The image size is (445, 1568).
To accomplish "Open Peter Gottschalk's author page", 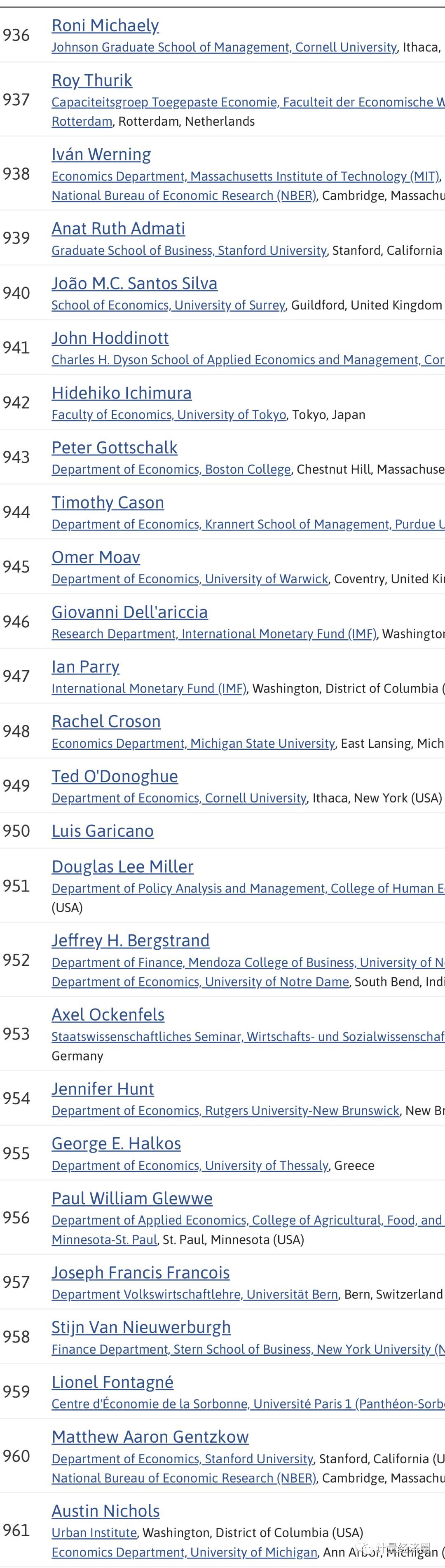I will pos(115,448).
